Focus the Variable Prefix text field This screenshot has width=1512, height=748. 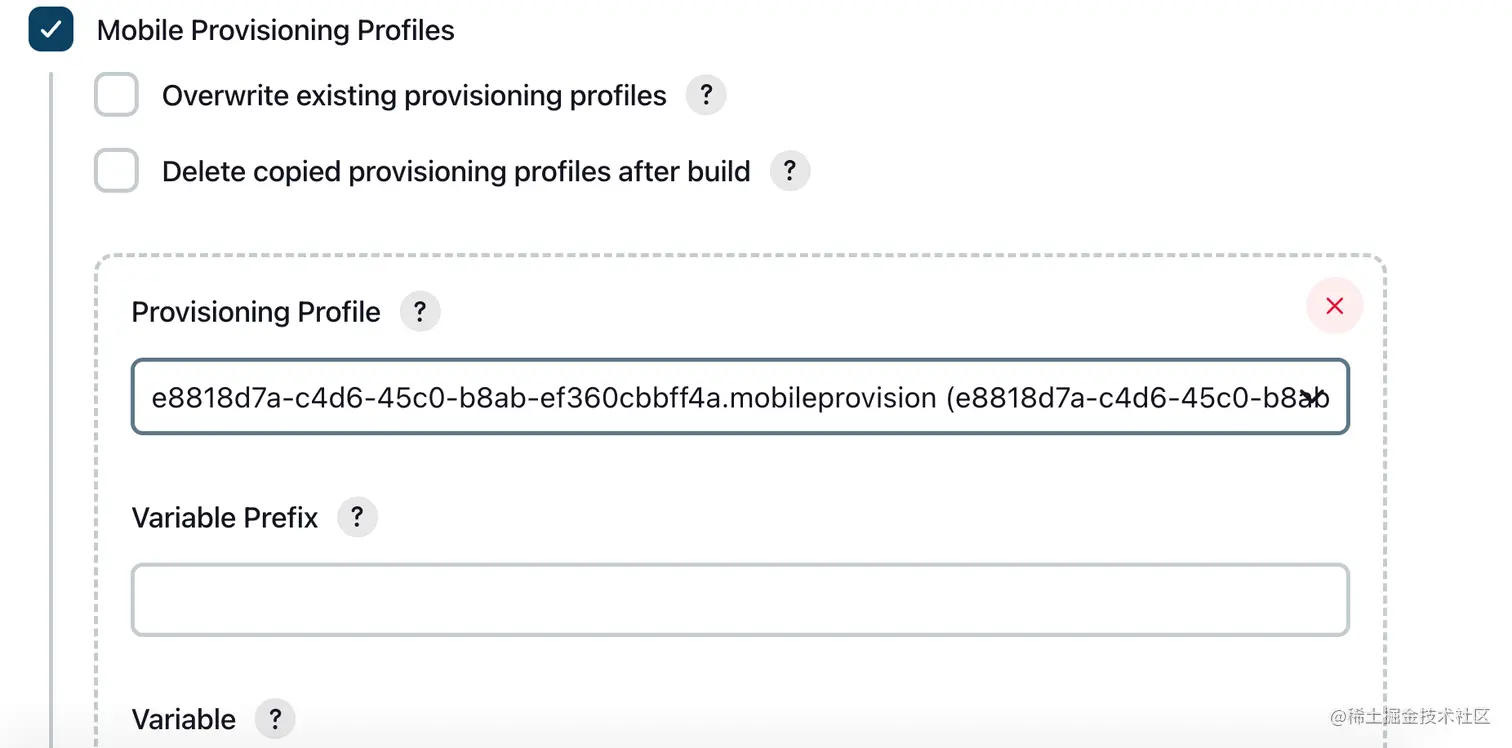740,600
